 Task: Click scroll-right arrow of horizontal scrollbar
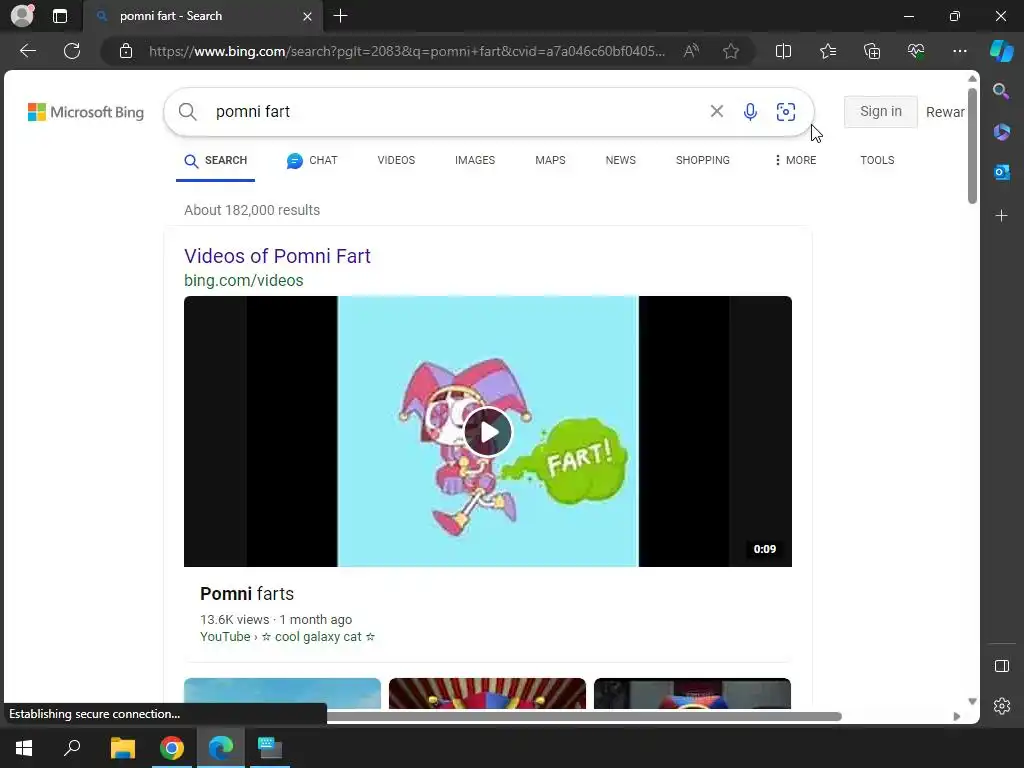(x=957, y=716)
